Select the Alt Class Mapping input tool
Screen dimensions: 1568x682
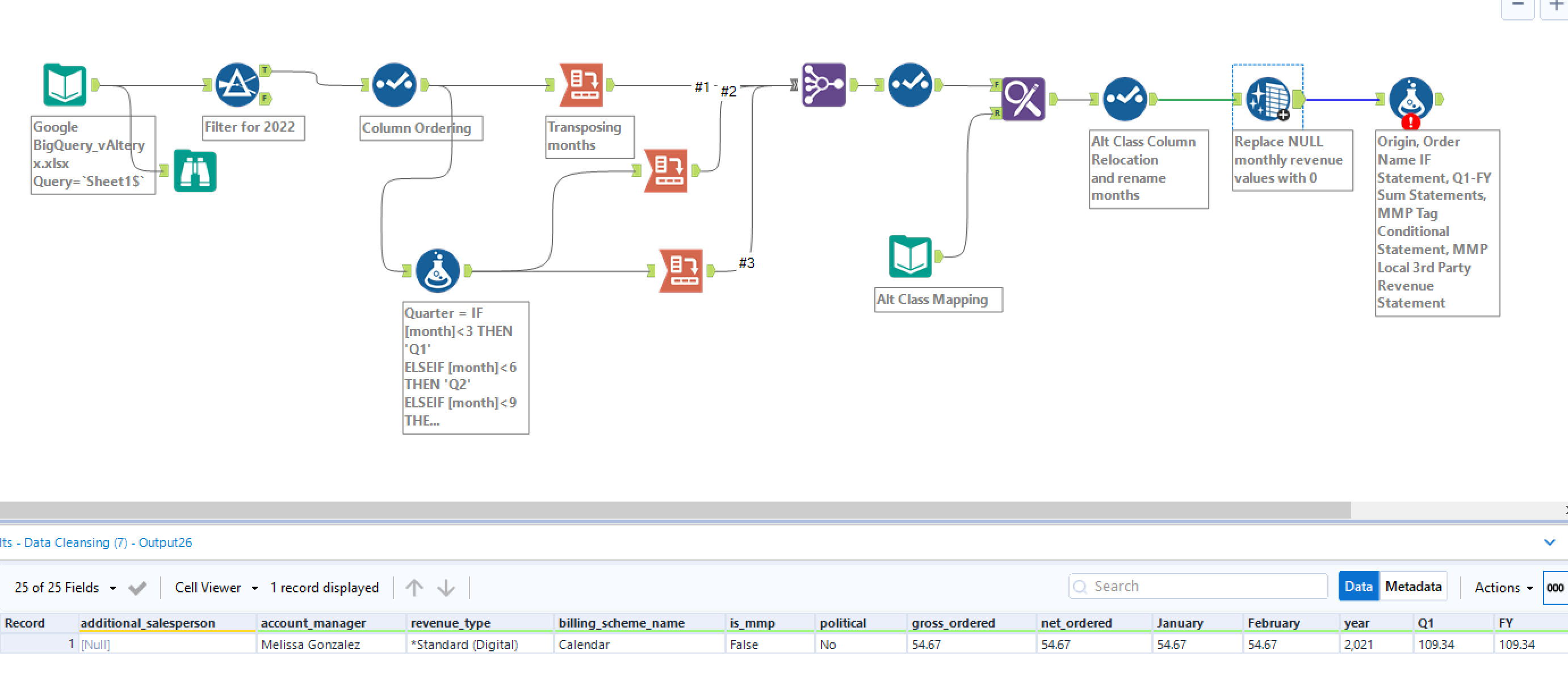[x=910, y=256]
